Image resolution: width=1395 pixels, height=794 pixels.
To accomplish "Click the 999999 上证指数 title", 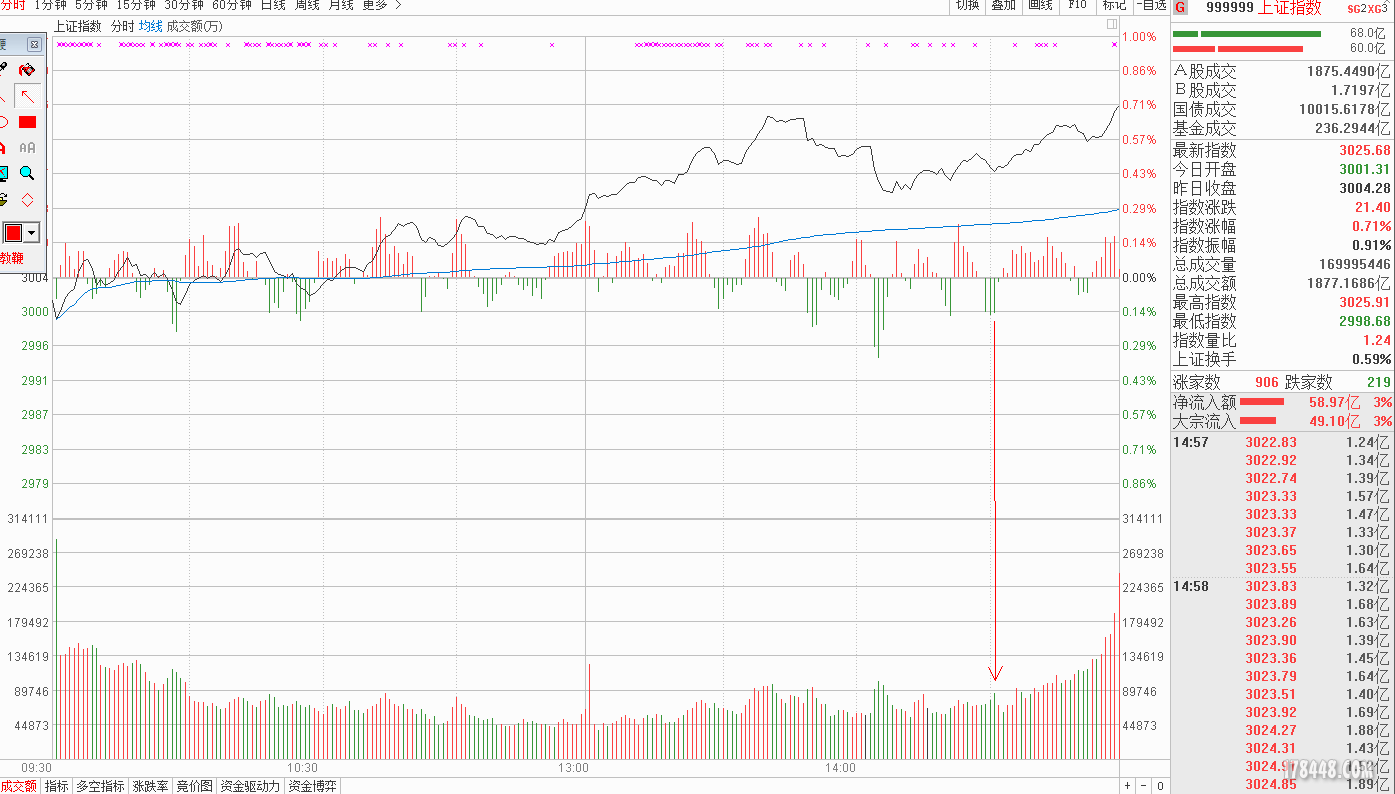I will [x=1264, y=8].
